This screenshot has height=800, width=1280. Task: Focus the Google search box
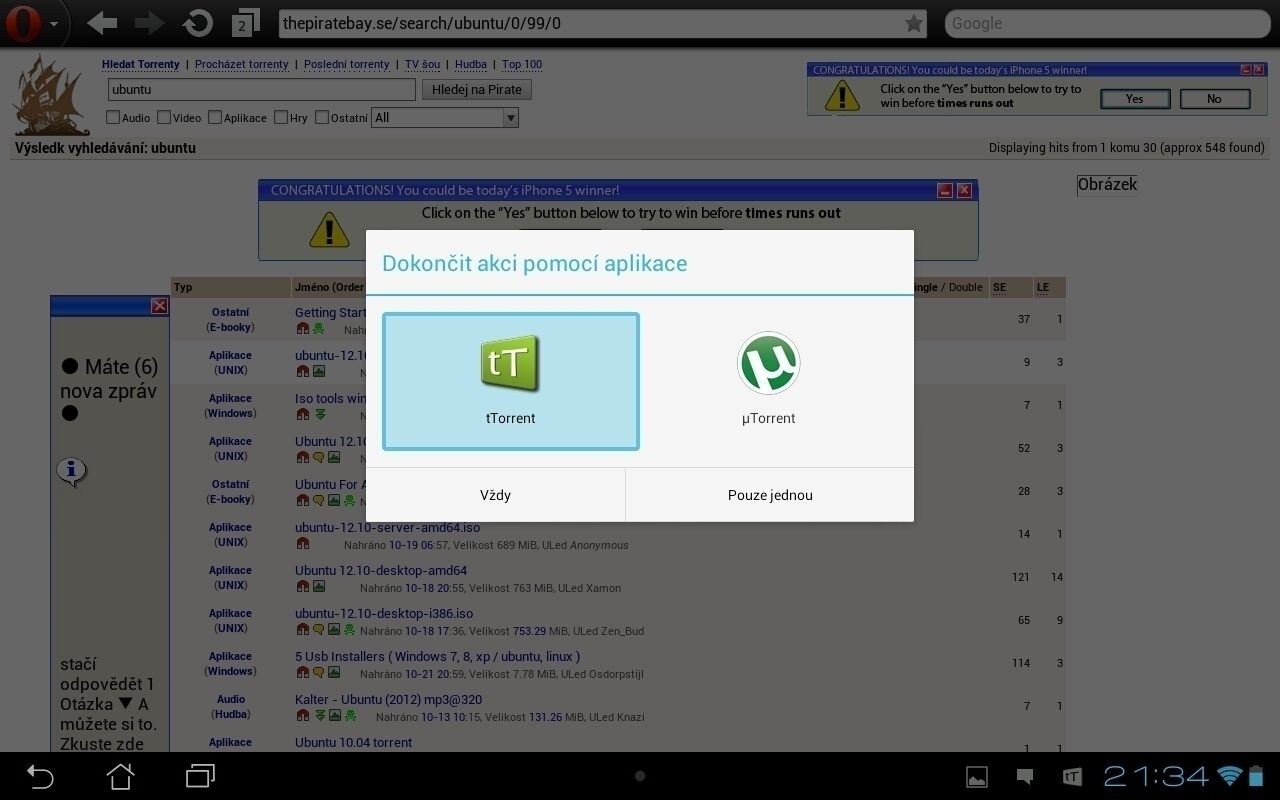coord(1107,23)
